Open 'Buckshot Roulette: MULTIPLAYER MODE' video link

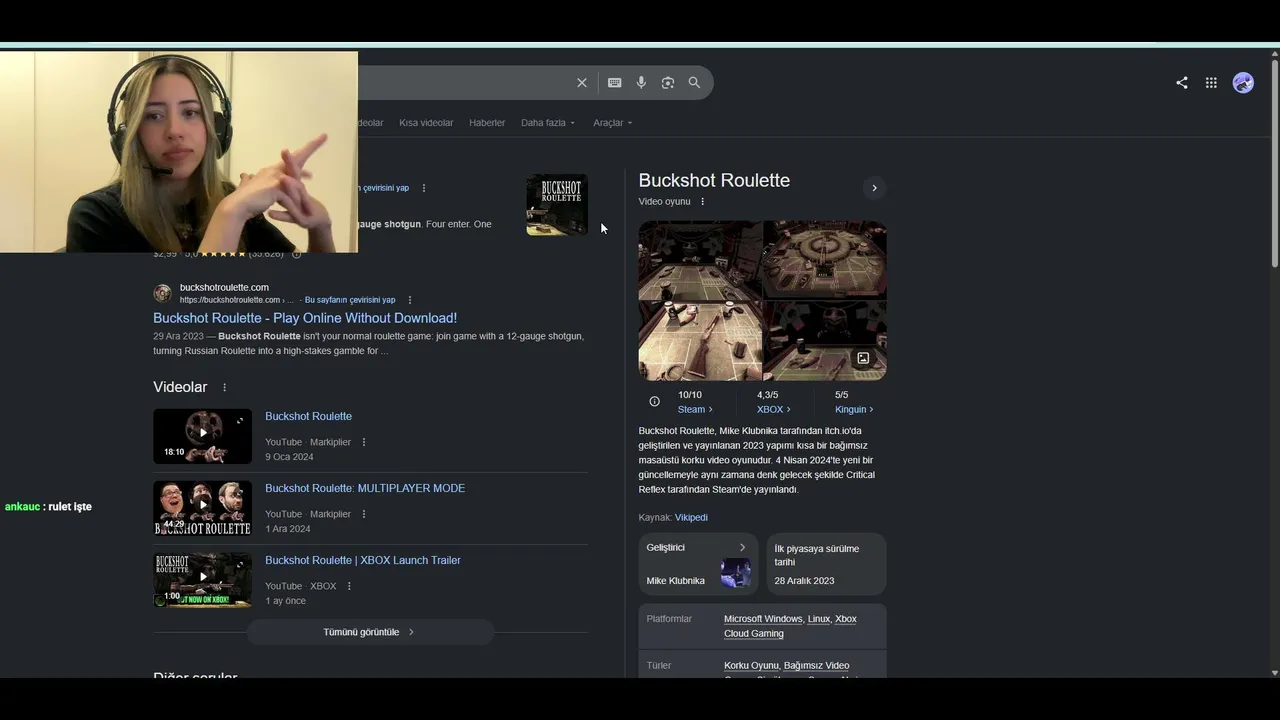[x=365, y=488]
